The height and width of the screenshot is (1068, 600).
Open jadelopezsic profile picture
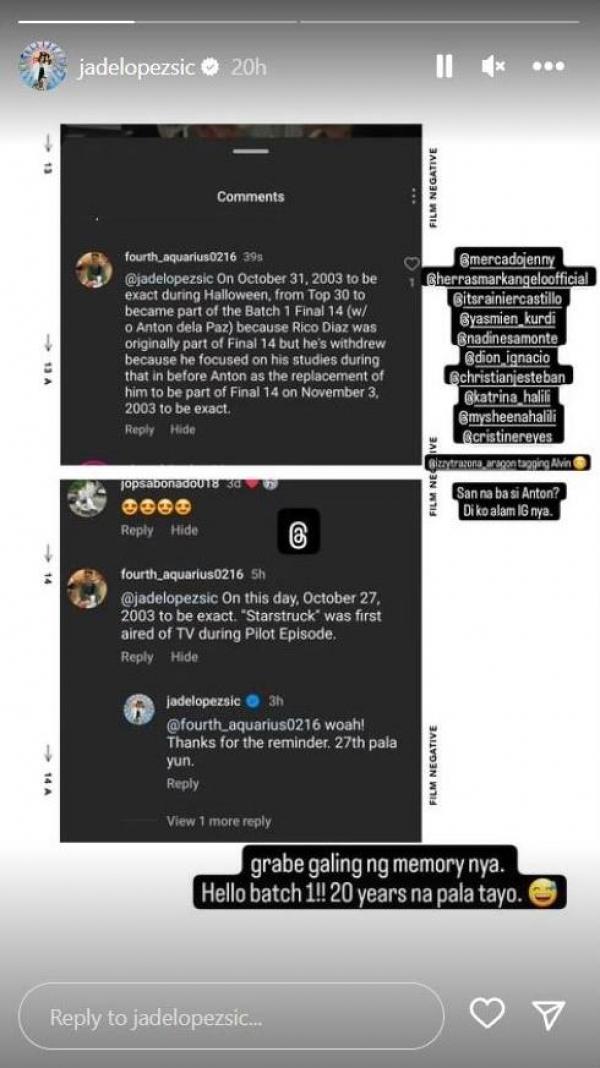coord(43,66)
